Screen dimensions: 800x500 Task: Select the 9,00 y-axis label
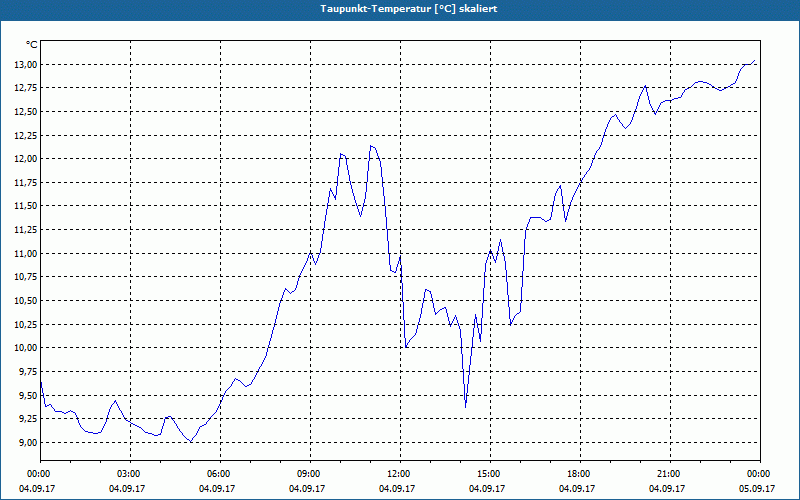pyautogui.click(x=30, y=443)
